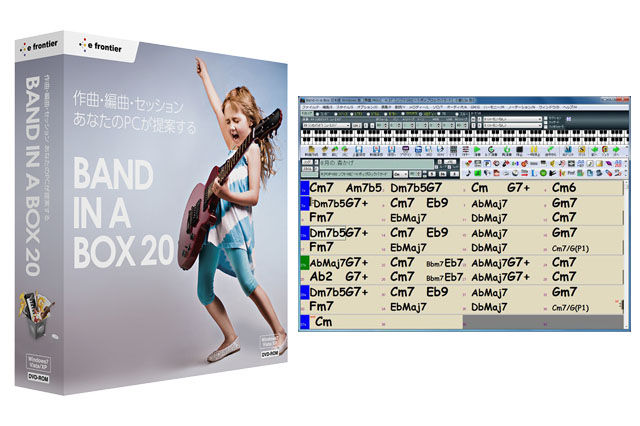Click the bright green square icon in lower tools row
The width and height of the screenshot is (640, 426).
(x=478, y=173)
